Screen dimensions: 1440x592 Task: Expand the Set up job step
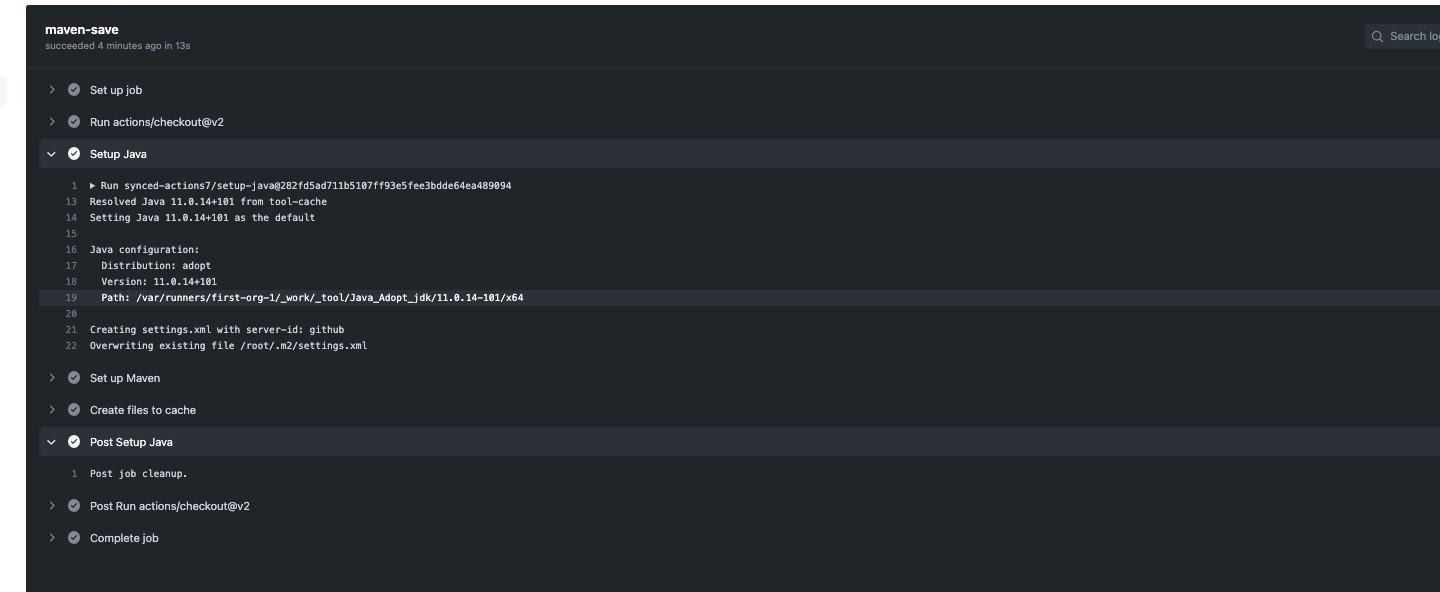pyautogui.click(x=52, y=90)
